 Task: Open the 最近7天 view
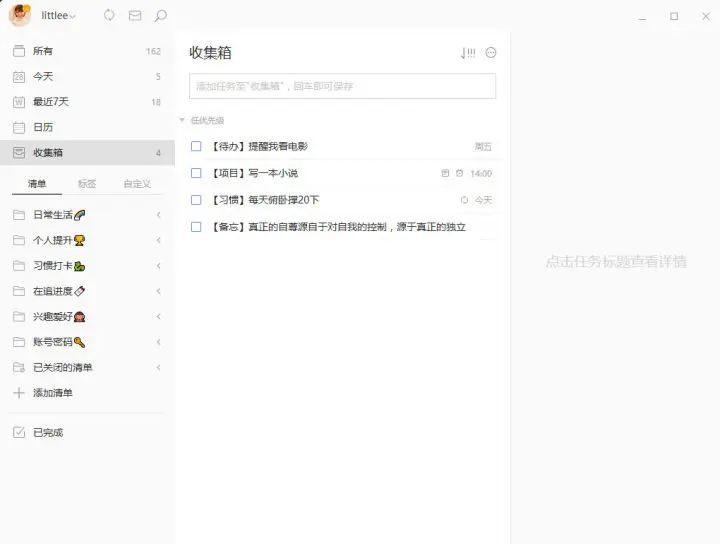[87, 102]
